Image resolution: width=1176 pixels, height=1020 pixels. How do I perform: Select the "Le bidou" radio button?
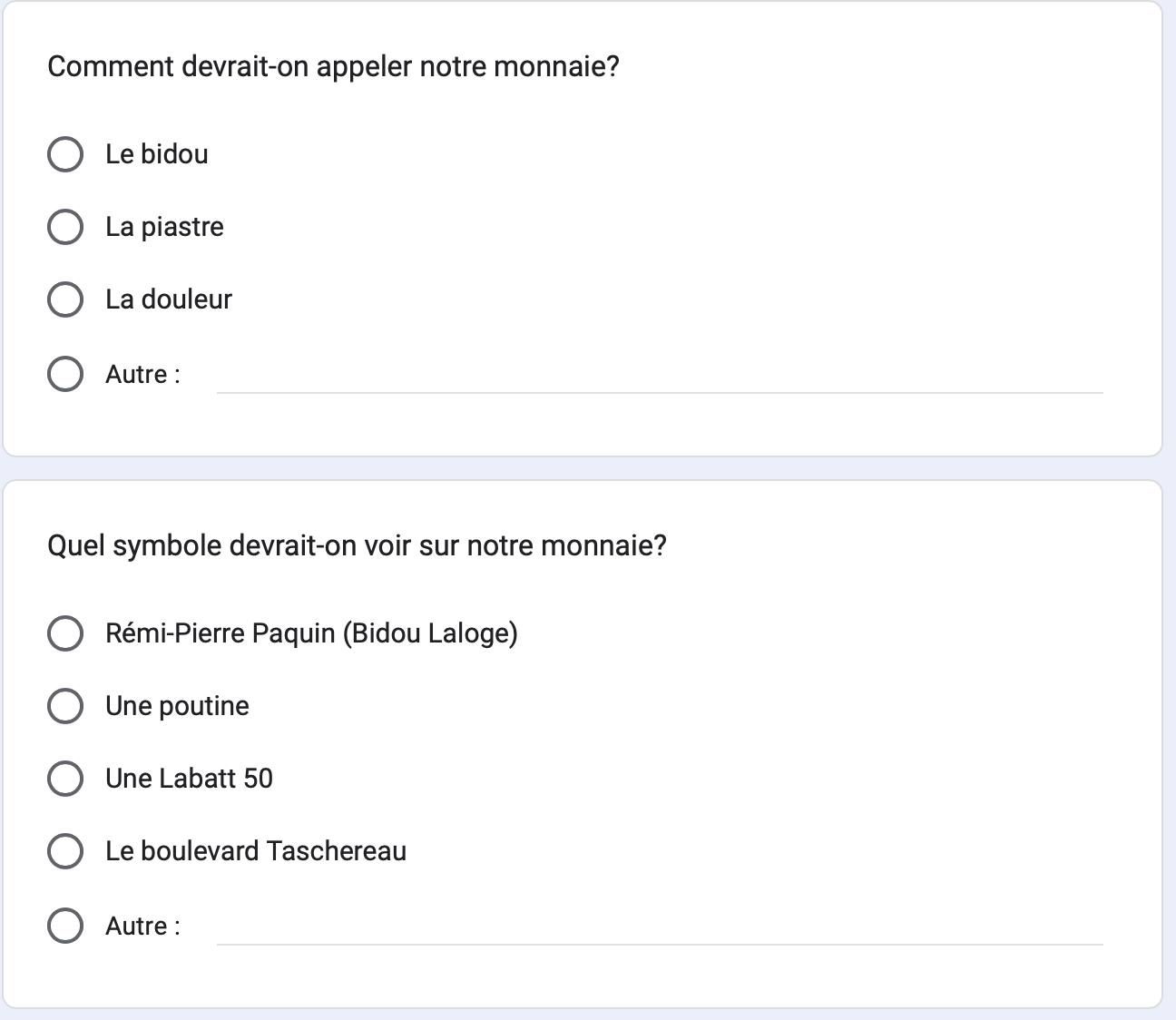(65, 154)
